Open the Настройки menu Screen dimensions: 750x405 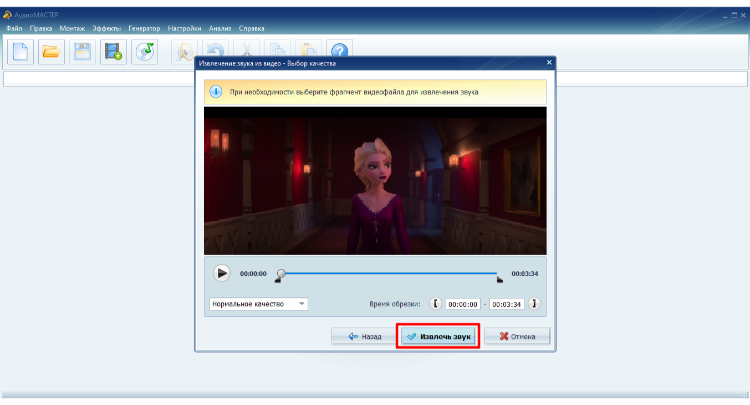pyautogui.click(x=184, y=29)
